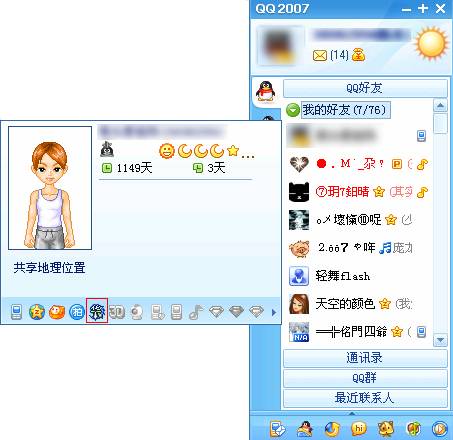Click the orange pet icon in profile card toolbar

(57, 312)
